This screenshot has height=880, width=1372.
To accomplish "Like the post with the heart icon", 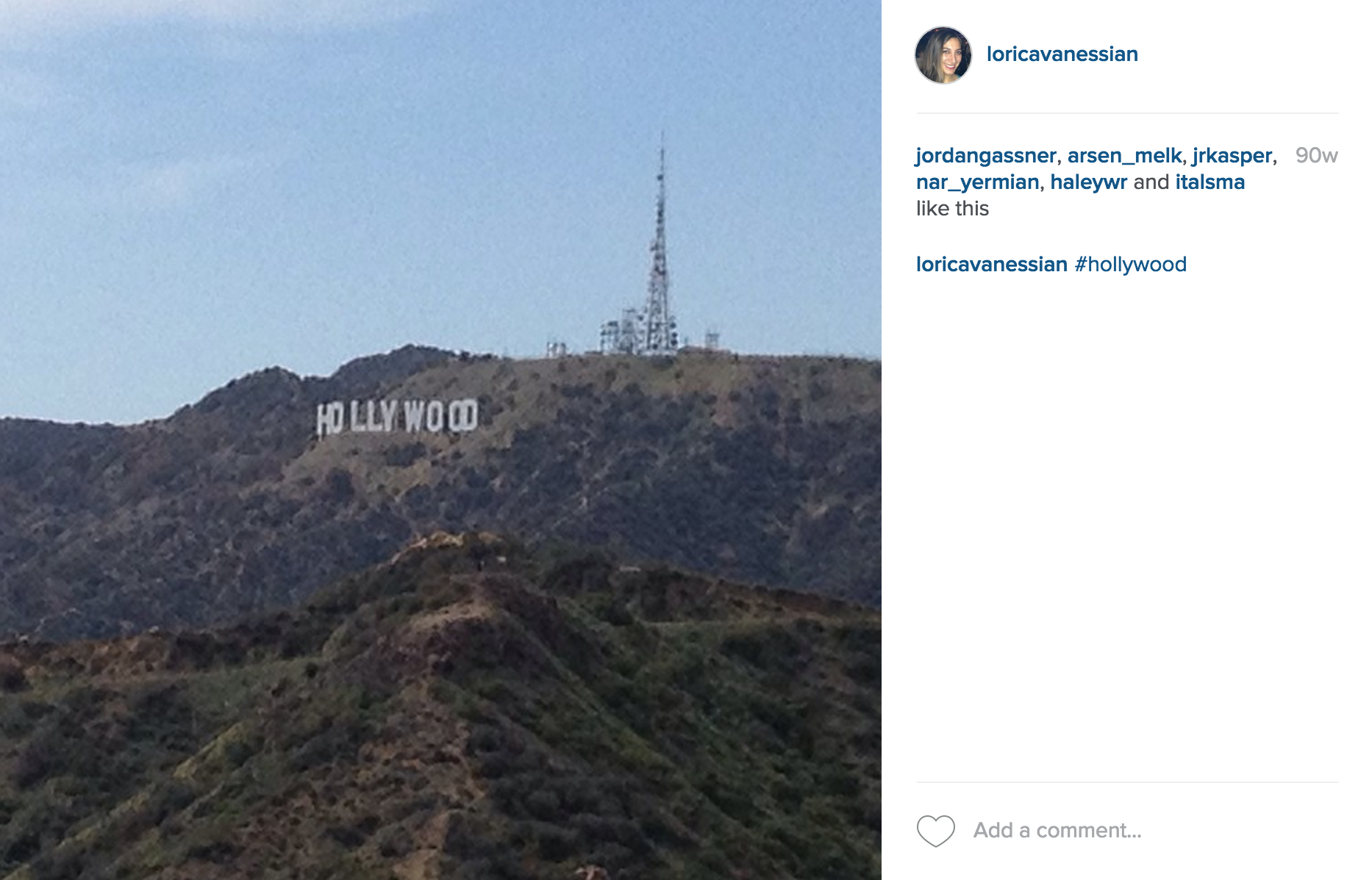I will tap(935, 831).
